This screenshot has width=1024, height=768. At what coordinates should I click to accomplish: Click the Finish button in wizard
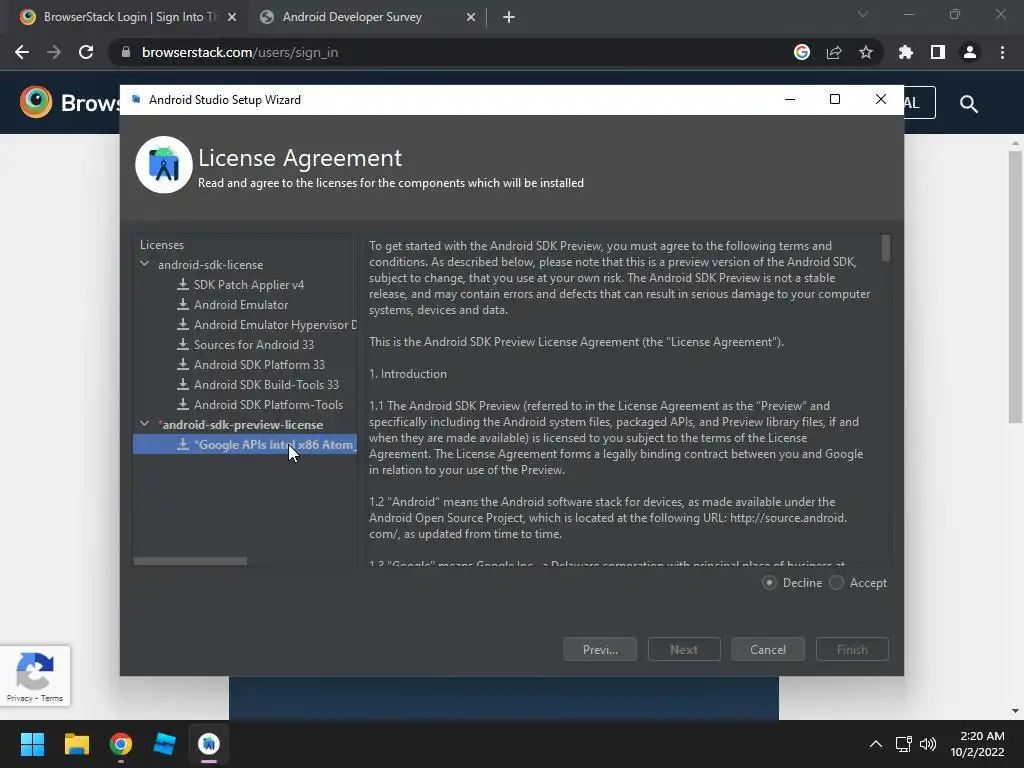click(852, 649)
